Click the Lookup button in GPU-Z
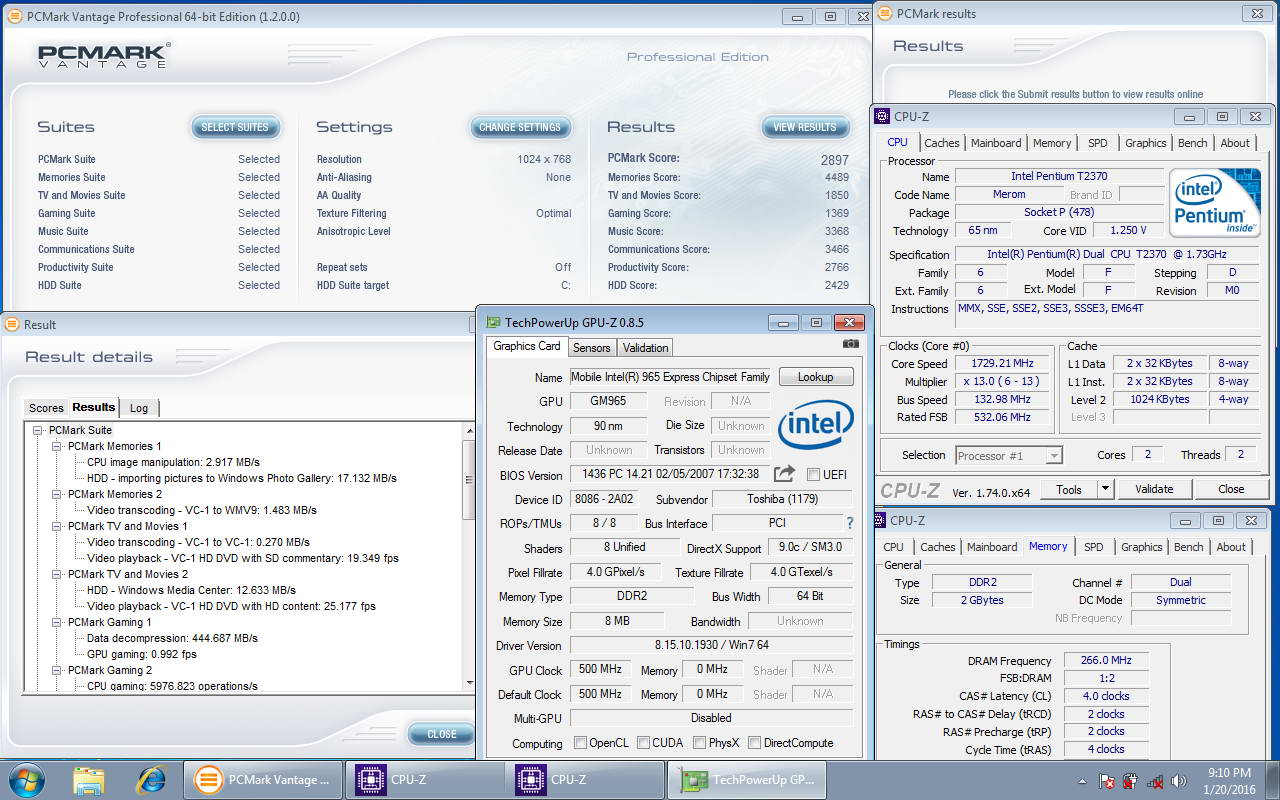This screenshot has width=1280, height=800. (x=815, y=377)
